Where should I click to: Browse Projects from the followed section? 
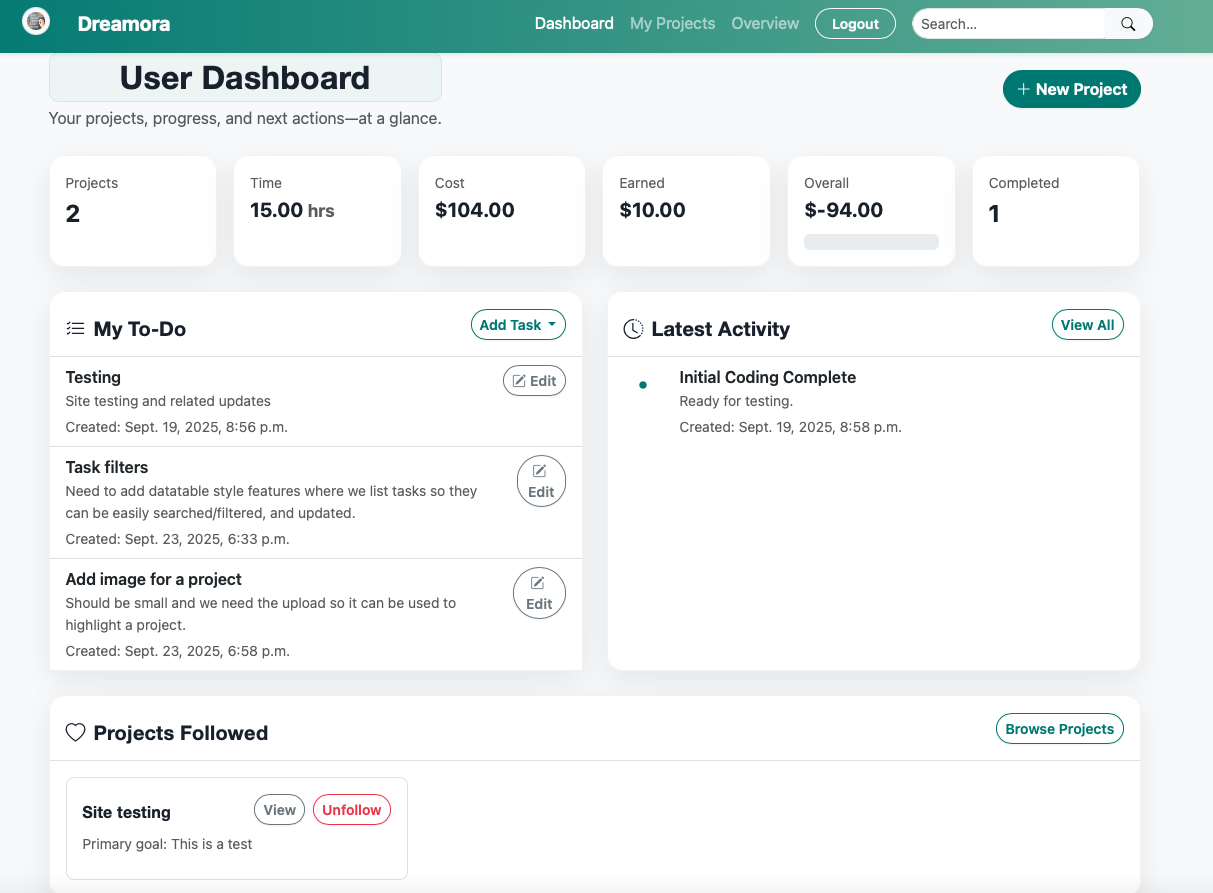pyautogui.click(x=1059, y=728)
